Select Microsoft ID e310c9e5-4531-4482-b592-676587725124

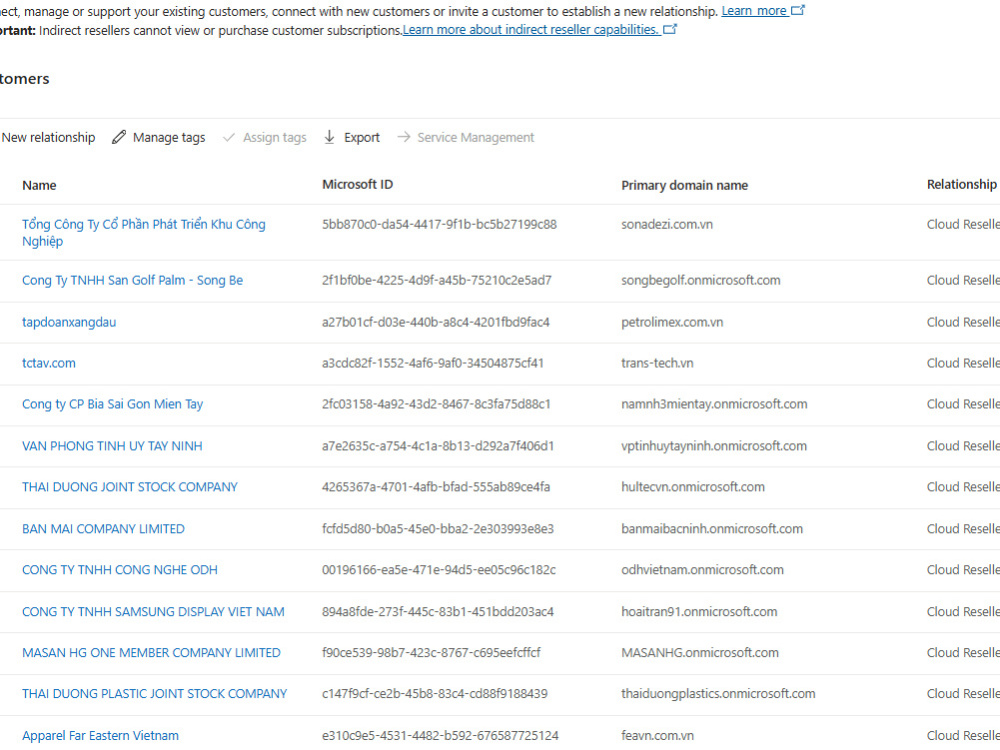pyautogui.click(x=440, y=735)
